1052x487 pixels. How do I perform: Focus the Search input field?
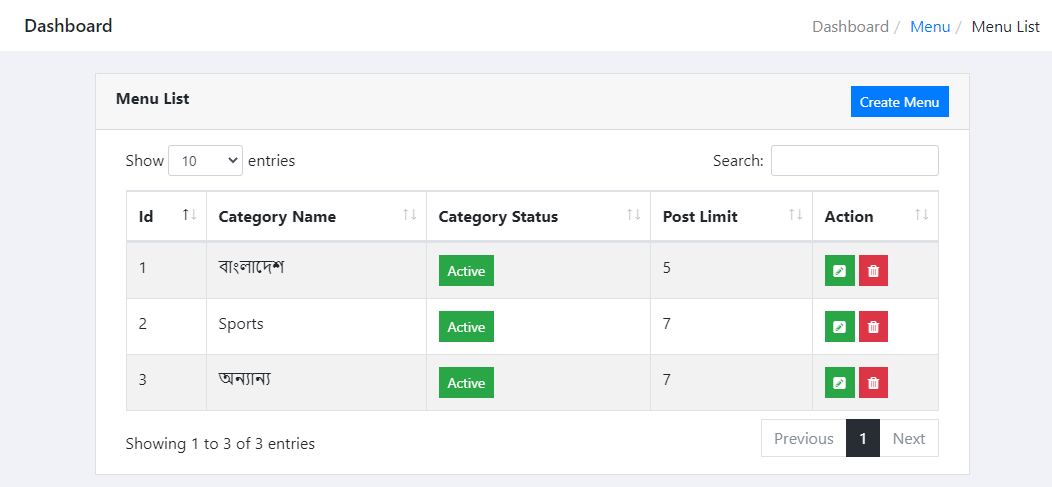click(854, 160)
